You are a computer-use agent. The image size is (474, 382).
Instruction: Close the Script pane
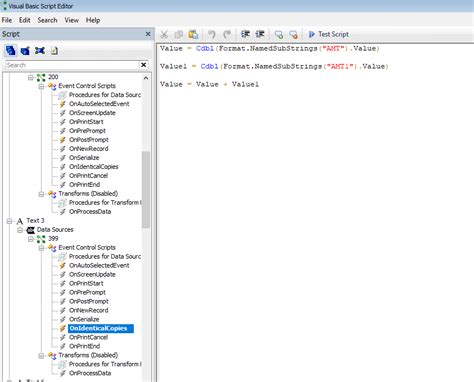pyautogui.click(x=148, y=34)
